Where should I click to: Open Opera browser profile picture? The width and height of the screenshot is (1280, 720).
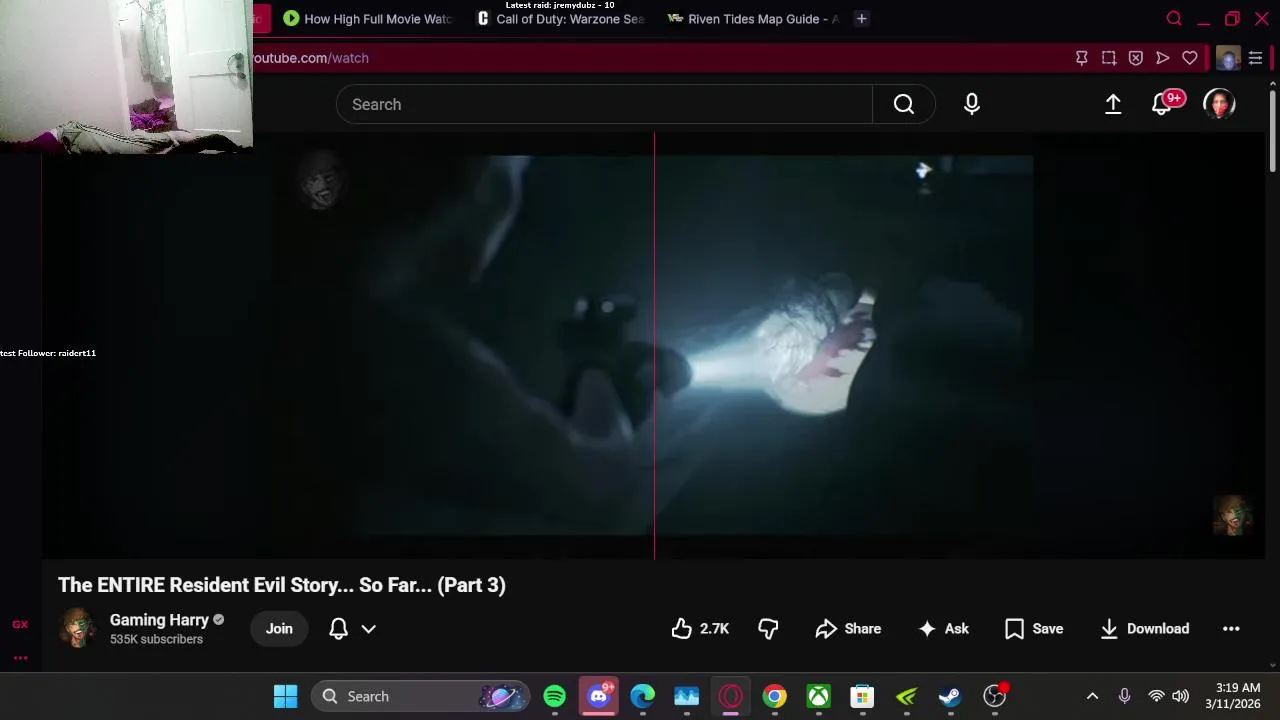point(1228,58)
